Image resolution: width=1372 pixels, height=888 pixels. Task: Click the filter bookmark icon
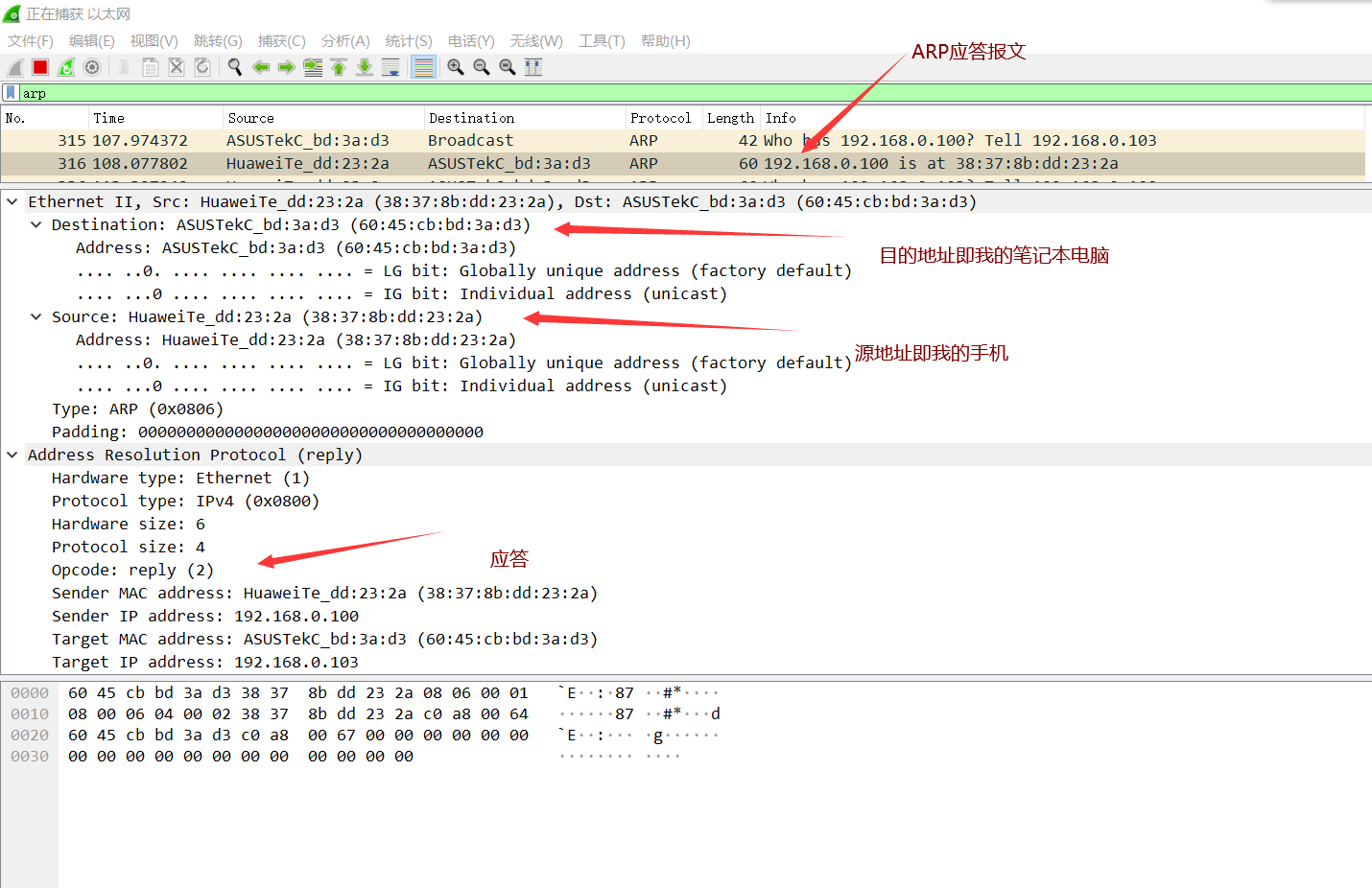click(9, 92)
